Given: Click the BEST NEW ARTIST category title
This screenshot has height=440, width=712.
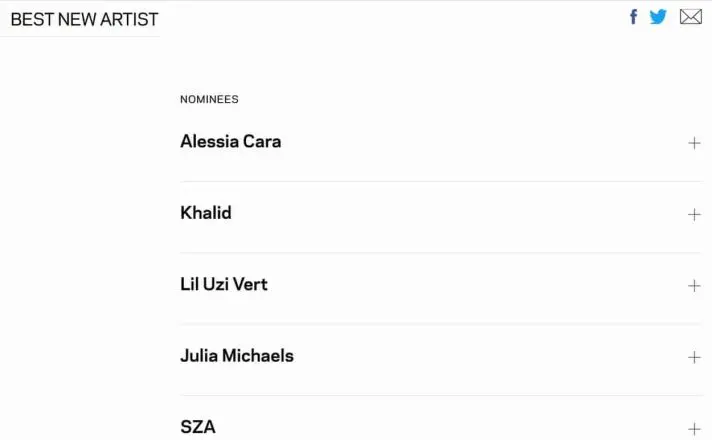Looking at the screenshot, I should coord(84,19).
